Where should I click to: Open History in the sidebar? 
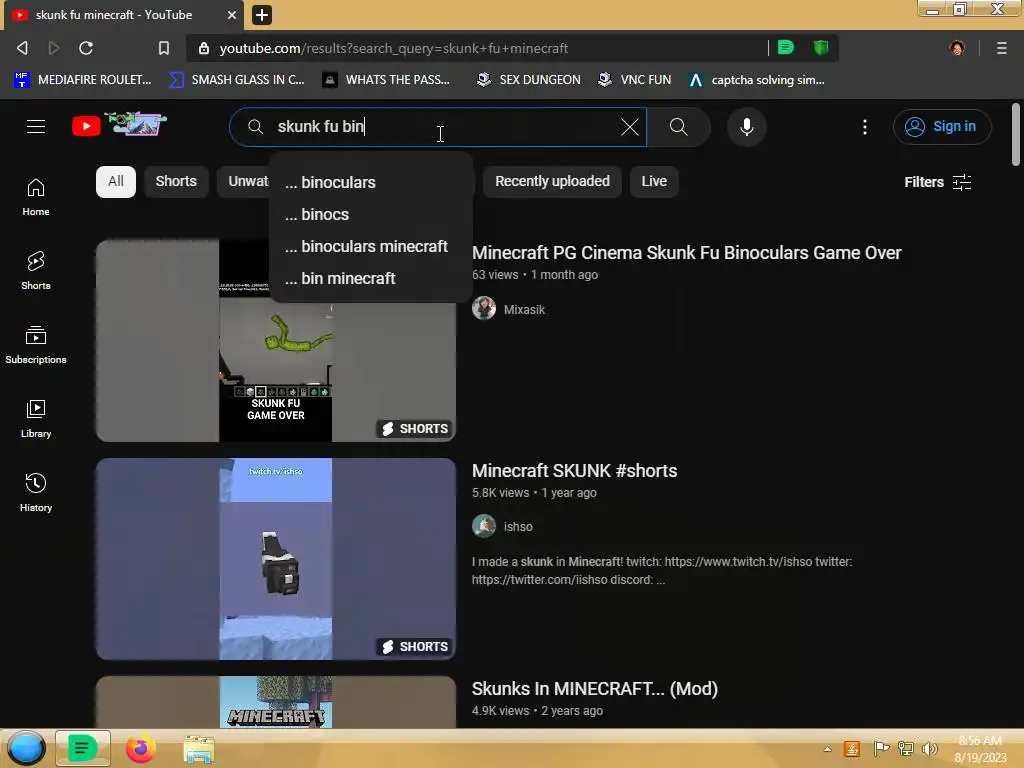click(x=36, y=492)
